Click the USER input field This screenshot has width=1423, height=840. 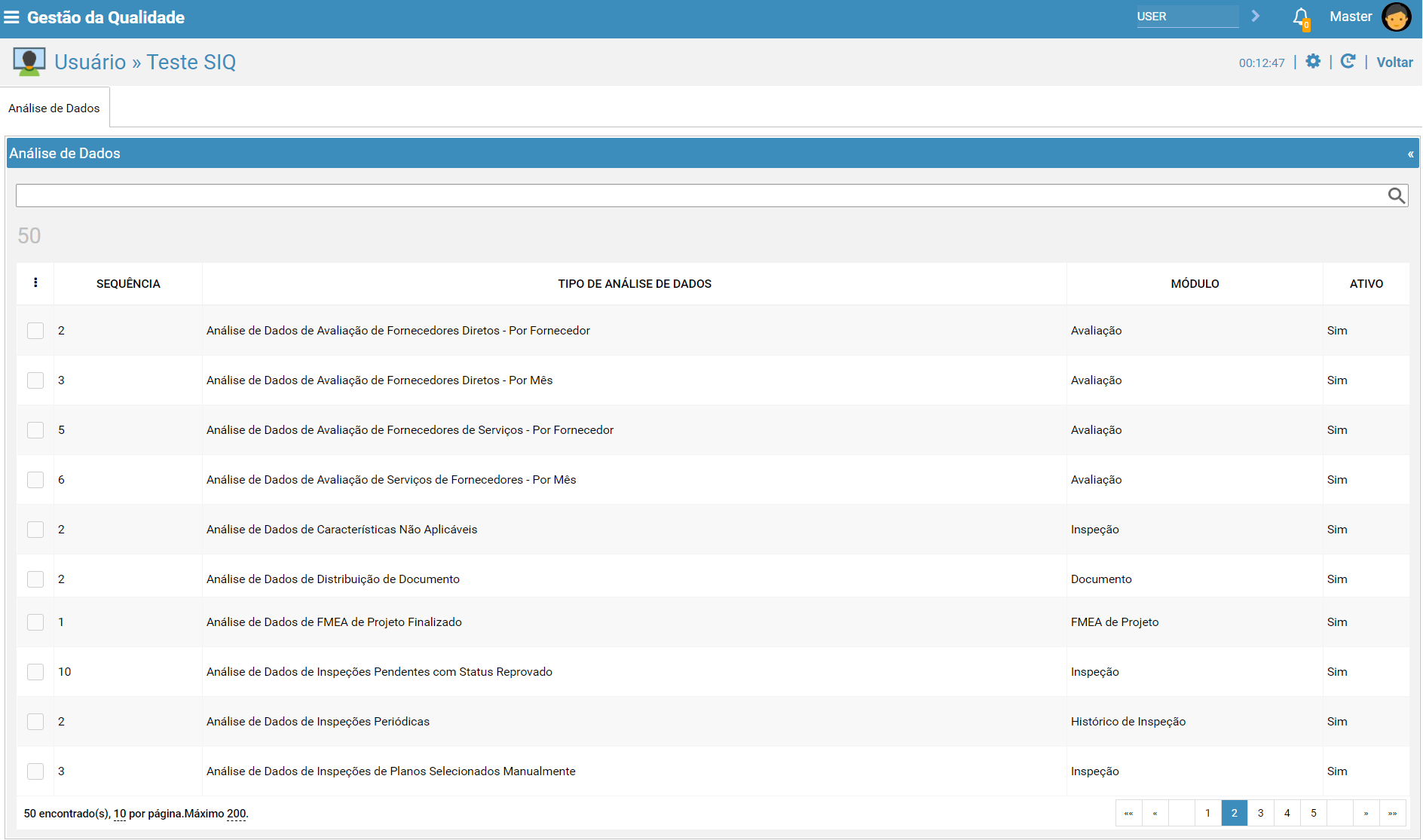[1187, 16]
